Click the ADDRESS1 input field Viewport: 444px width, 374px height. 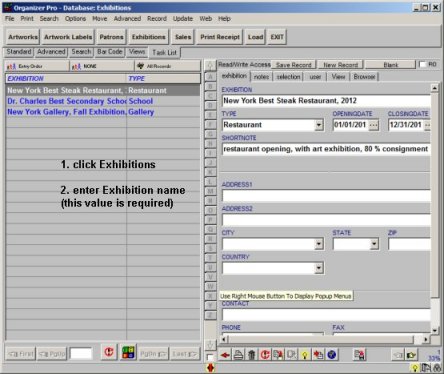pyautogui.click(x=326, y=196)
